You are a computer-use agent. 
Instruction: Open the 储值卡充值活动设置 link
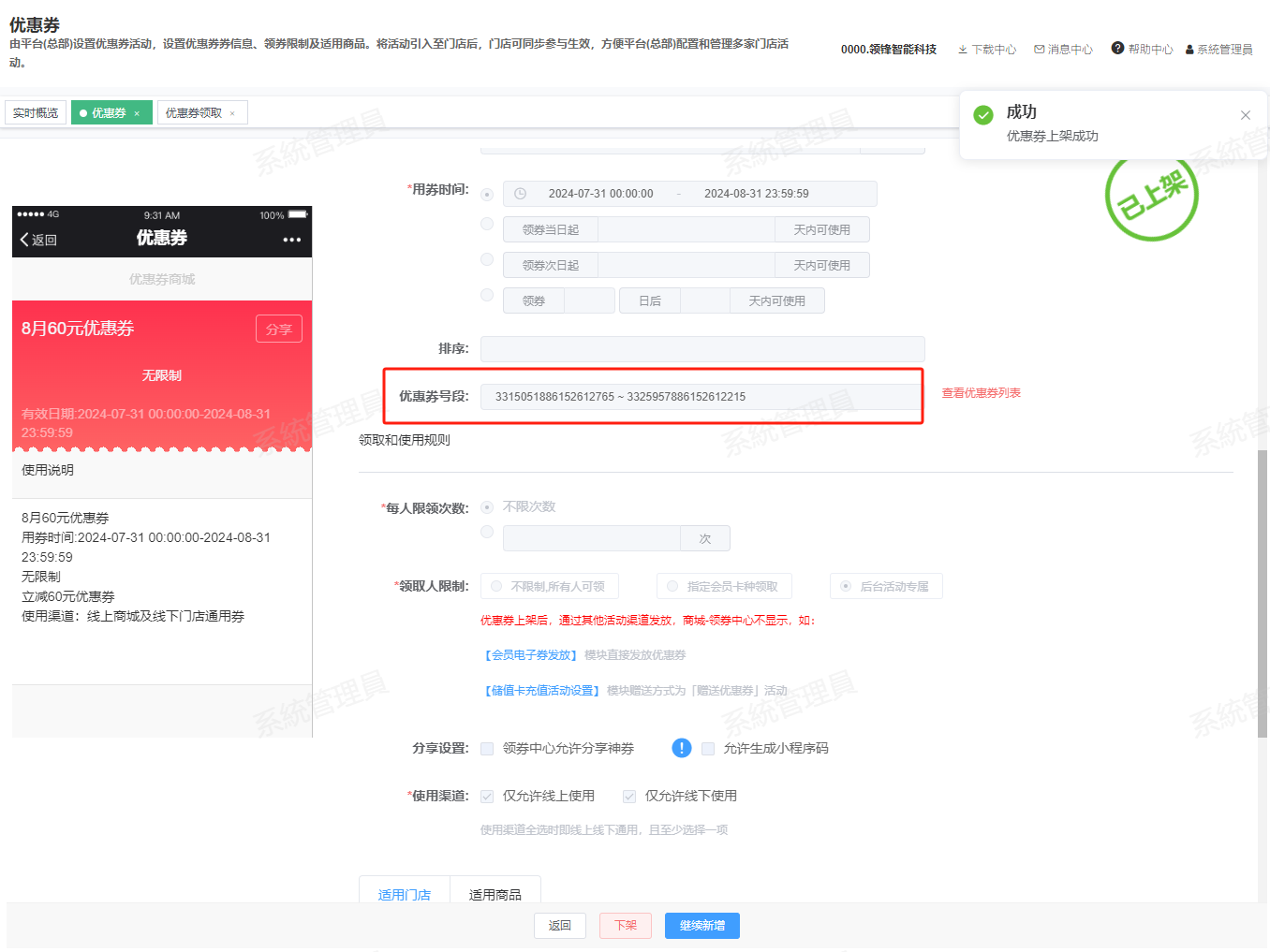541,691
